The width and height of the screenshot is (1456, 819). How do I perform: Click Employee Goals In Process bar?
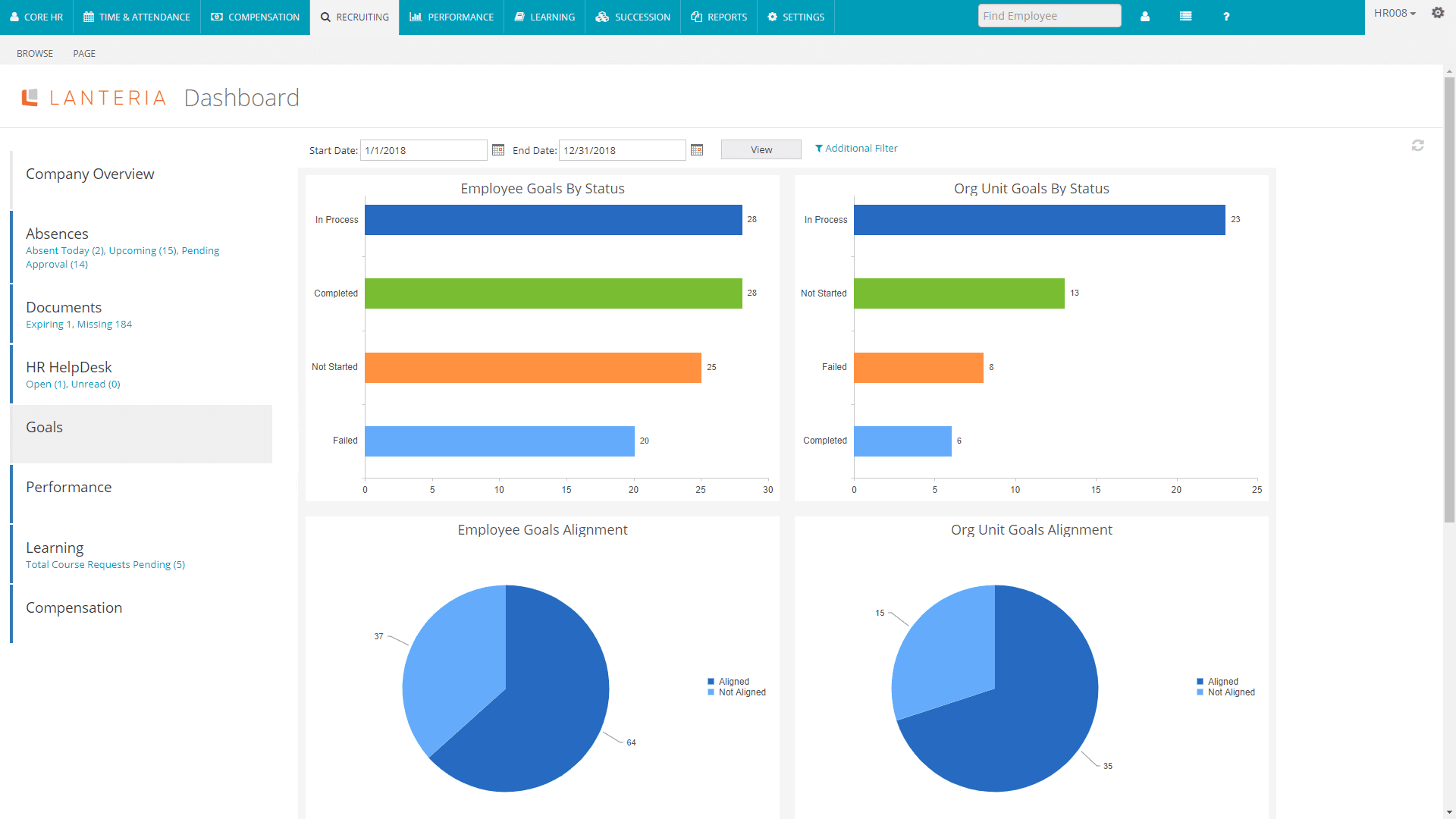coord(553,219)
